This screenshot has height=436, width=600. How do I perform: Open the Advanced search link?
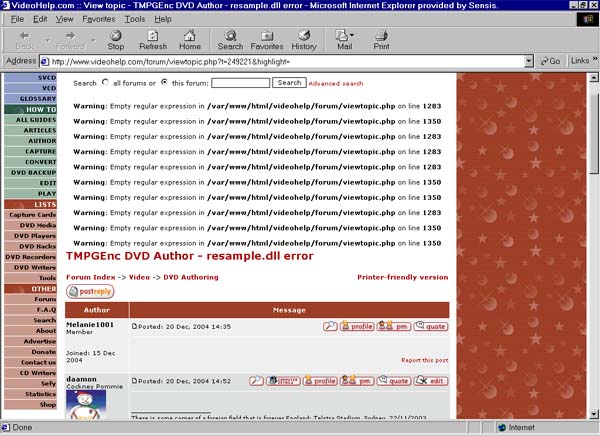(336, 83)
